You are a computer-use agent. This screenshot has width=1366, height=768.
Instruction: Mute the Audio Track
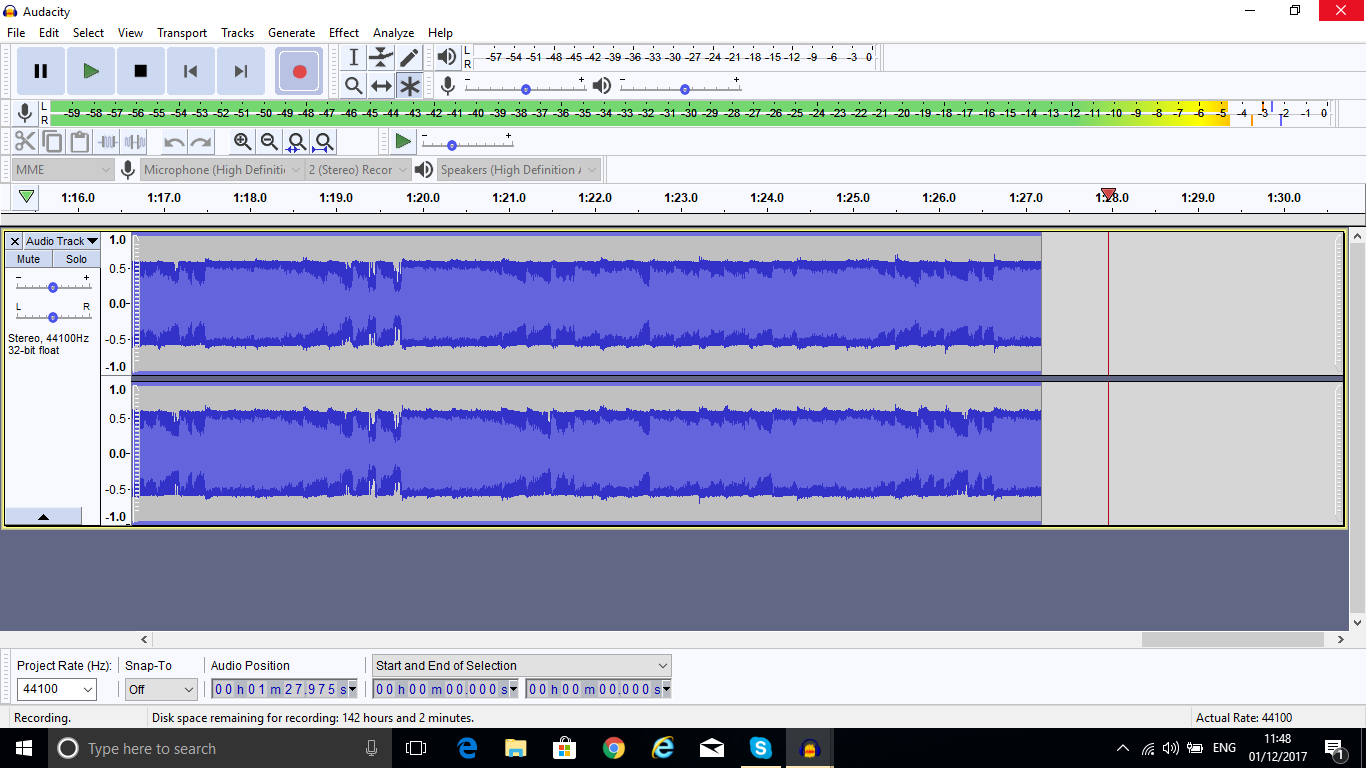pos(27,258)
